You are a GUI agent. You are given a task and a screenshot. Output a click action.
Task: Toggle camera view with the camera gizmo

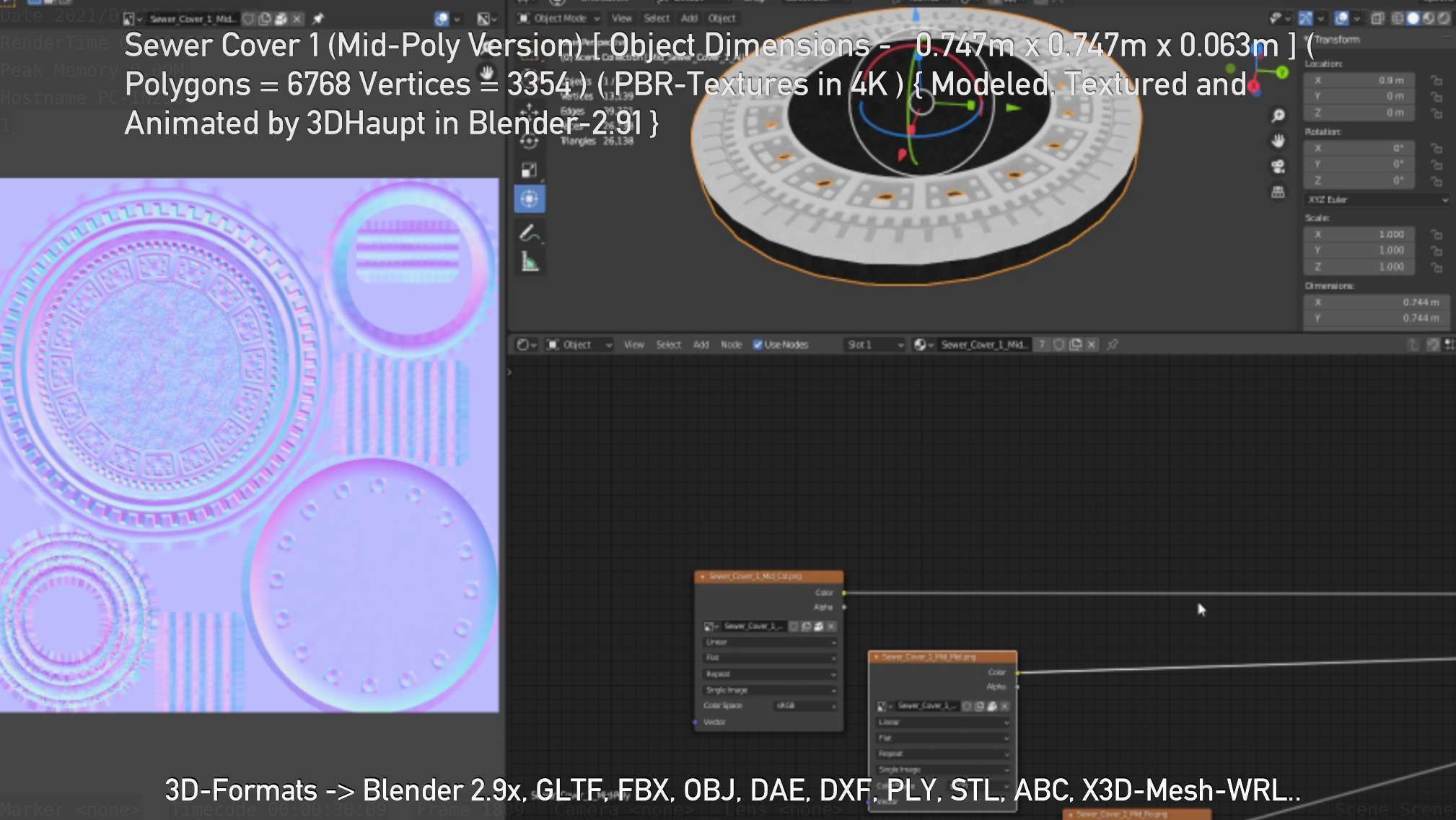[x=1278, y=167]
